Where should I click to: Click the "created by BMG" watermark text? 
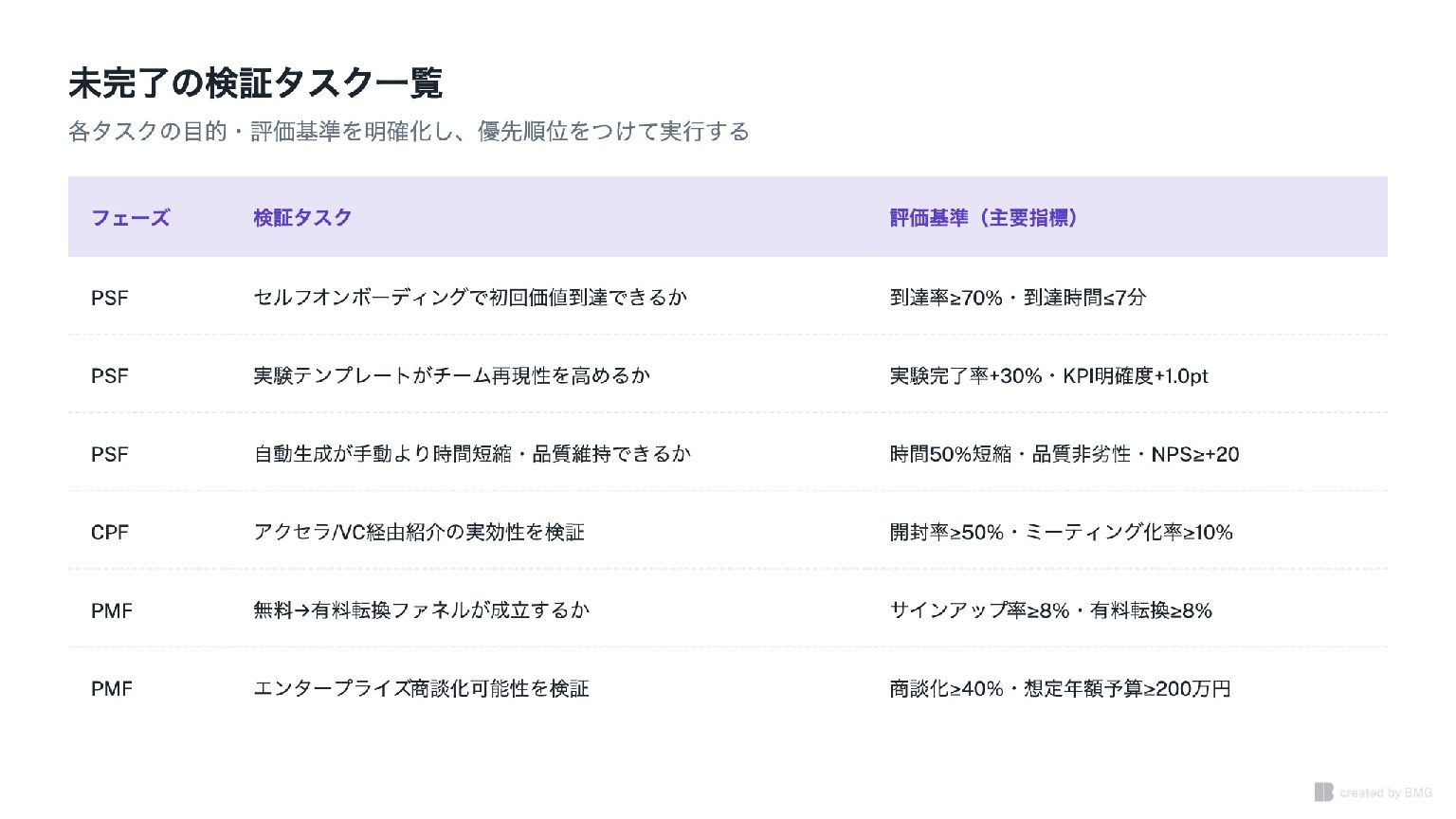[x=1386, y=792]
